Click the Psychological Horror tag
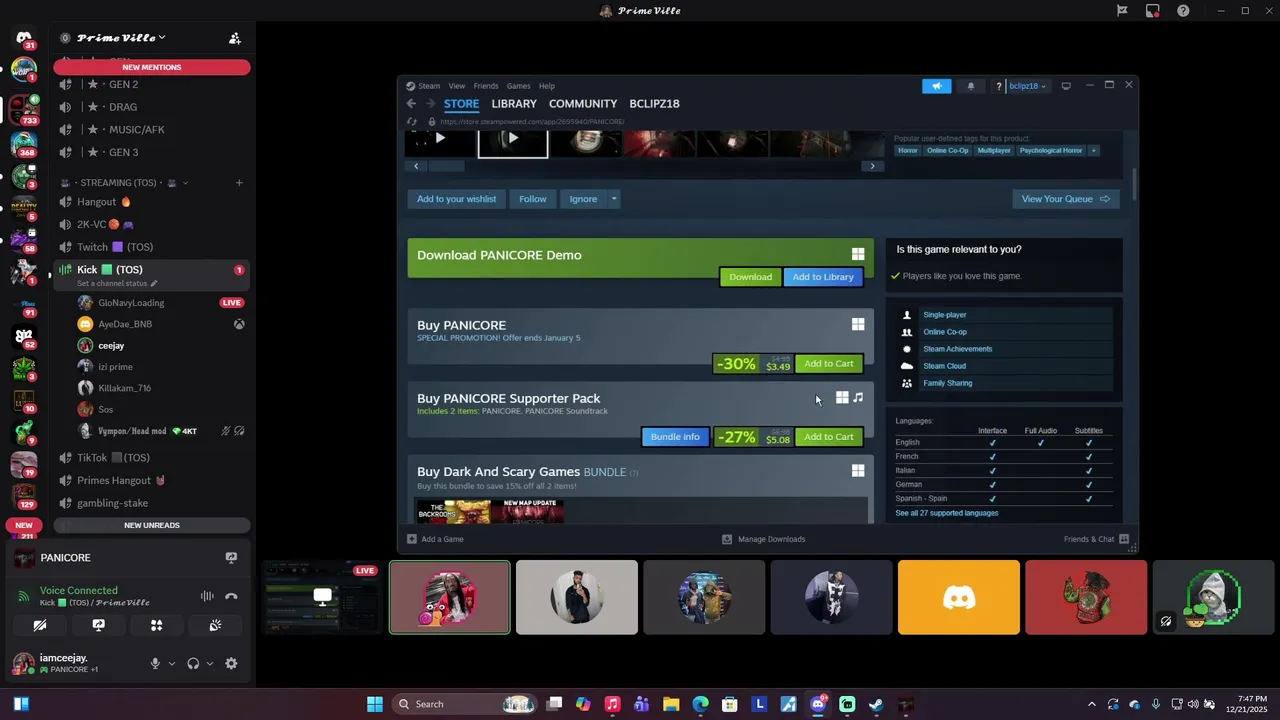This screenshot has height=720, width=1280. 1051,150
